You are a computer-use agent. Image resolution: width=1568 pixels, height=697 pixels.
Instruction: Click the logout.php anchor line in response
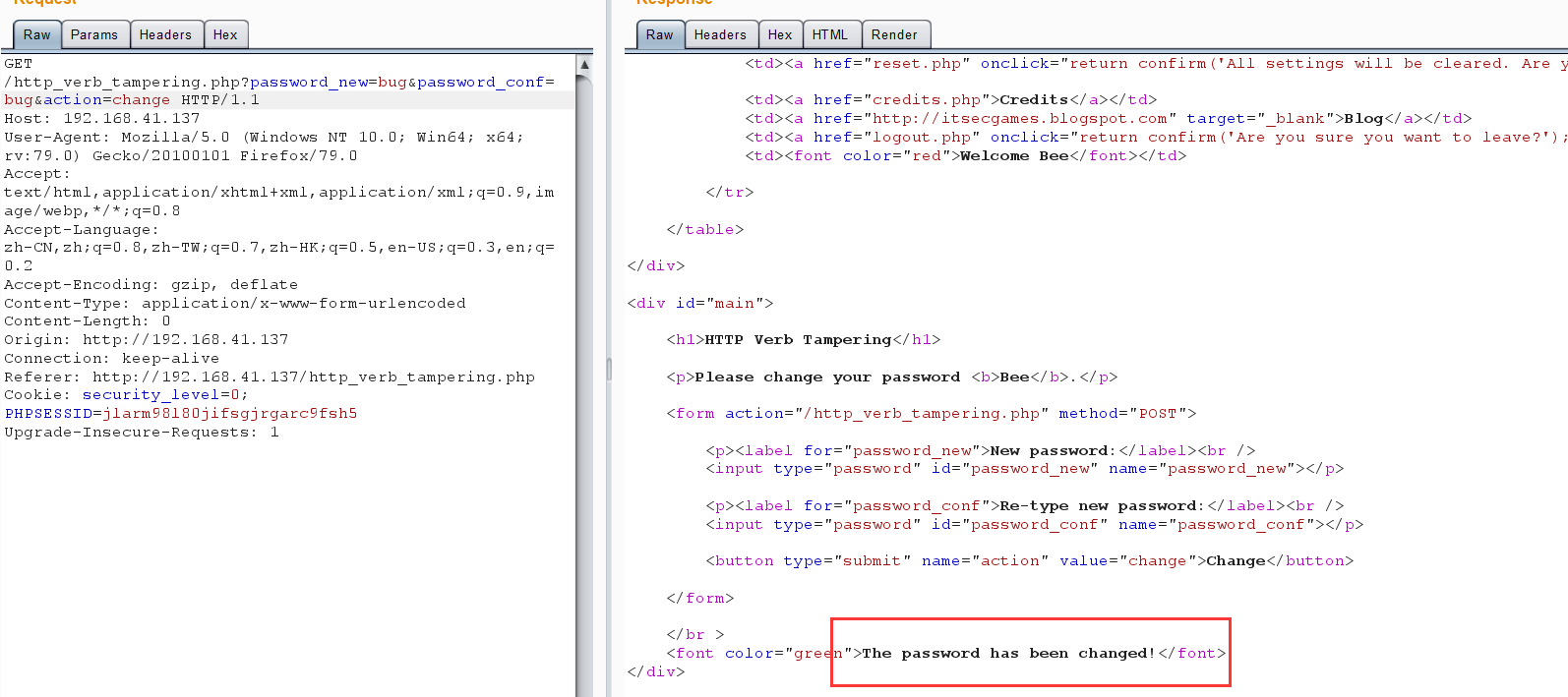(x=1156, y=137)
